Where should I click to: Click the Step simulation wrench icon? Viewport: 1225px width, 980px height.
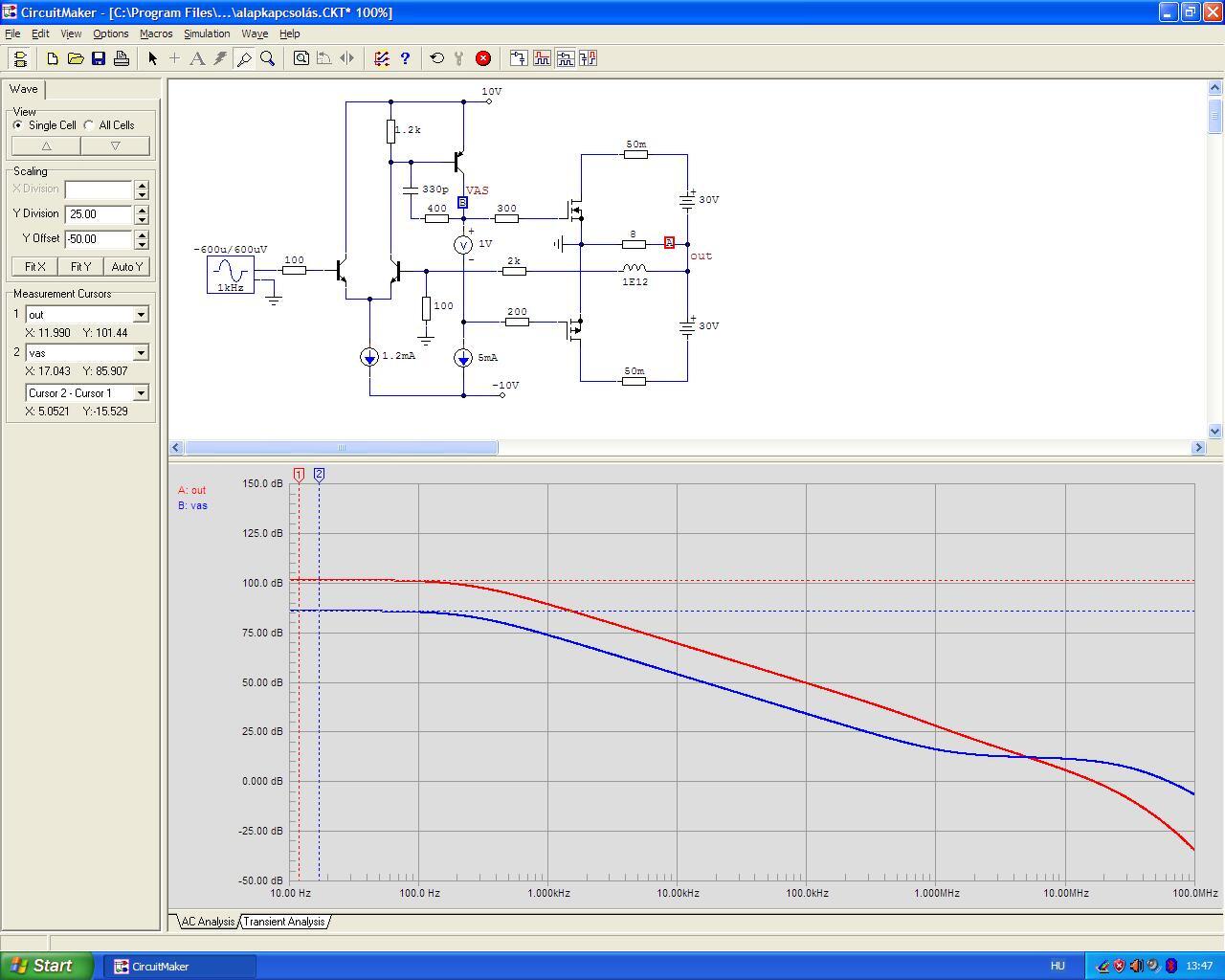pos(460,58)
